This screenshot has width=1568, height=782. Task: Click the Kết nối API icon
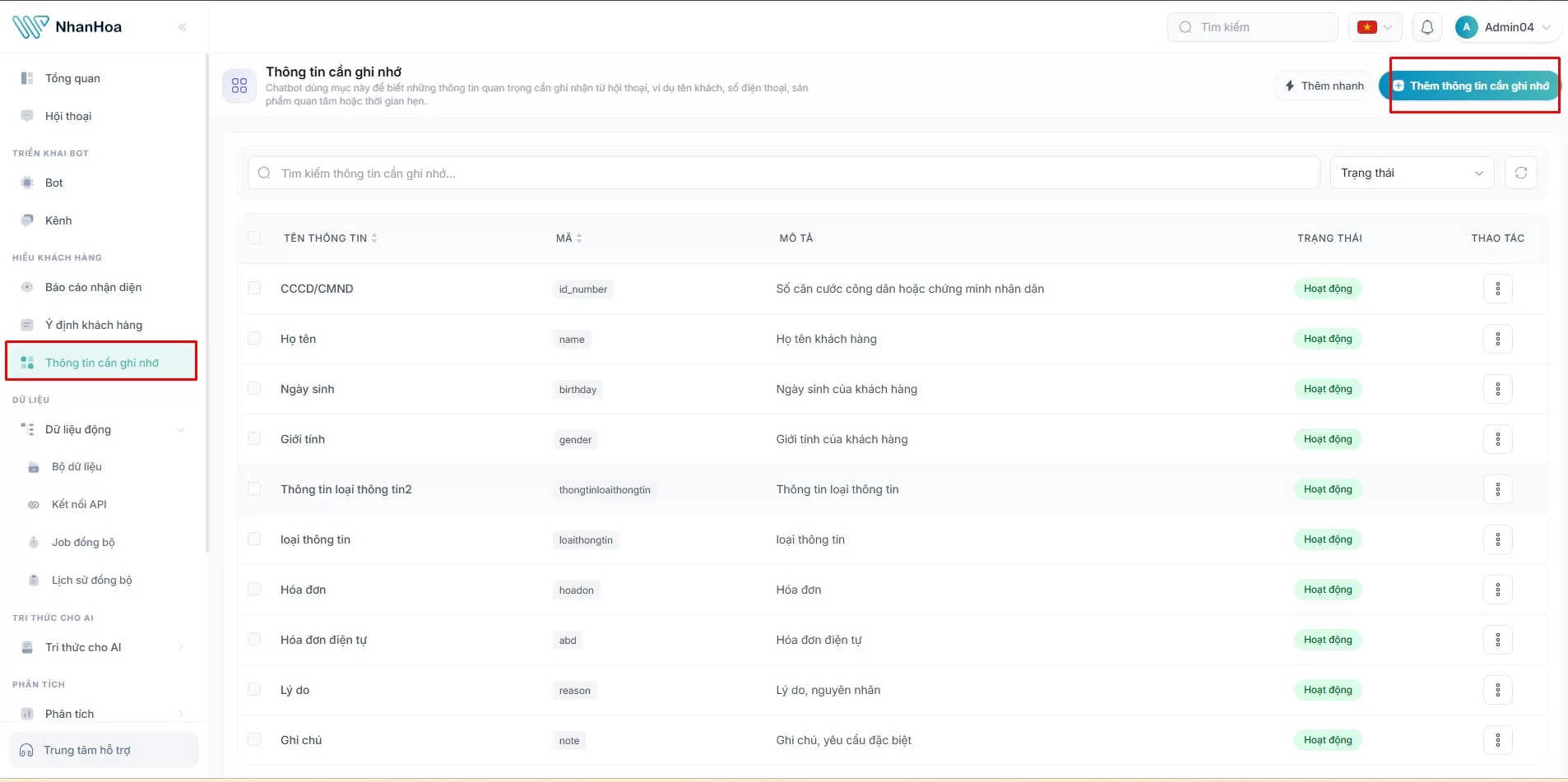click(34, 505)
